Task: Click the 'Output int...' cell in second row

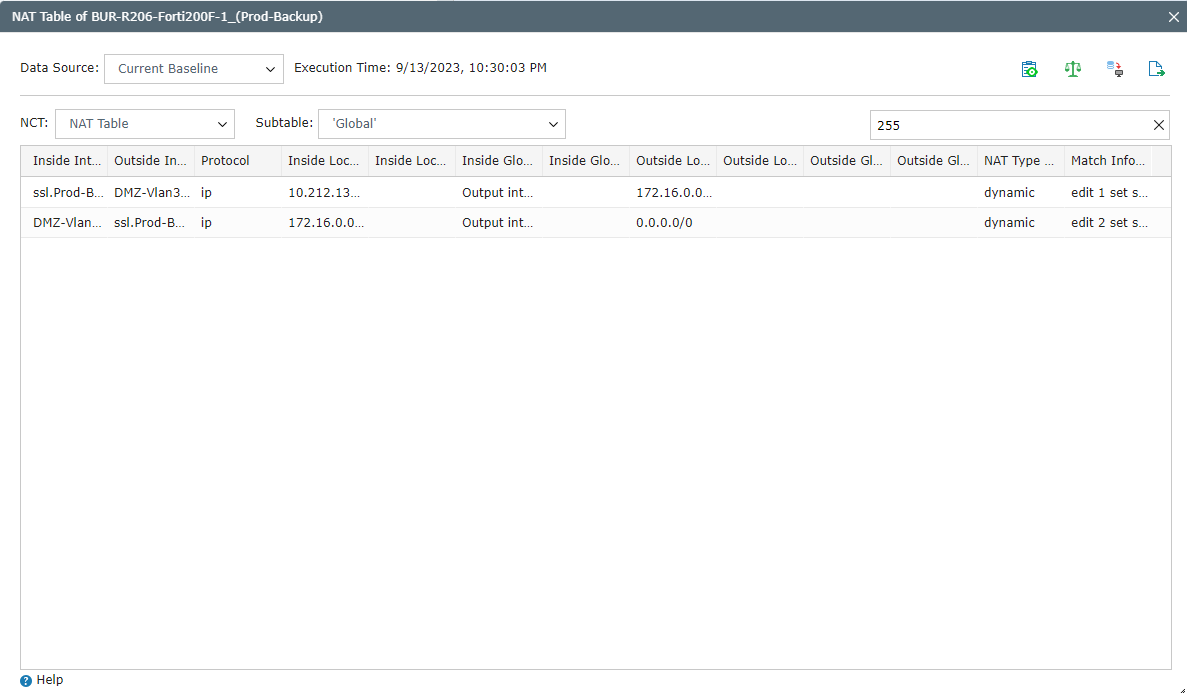Action: point(497,223)
